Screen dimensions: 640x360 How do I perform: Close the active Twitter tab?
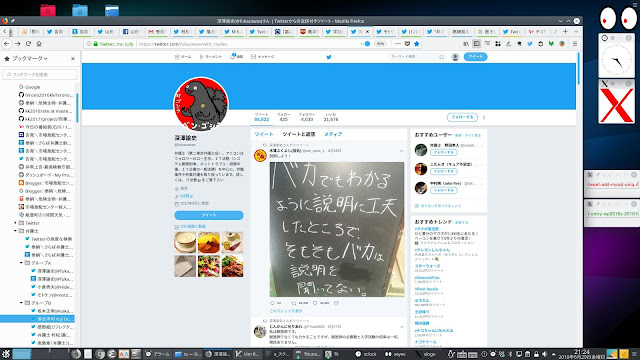coord(367,31)
